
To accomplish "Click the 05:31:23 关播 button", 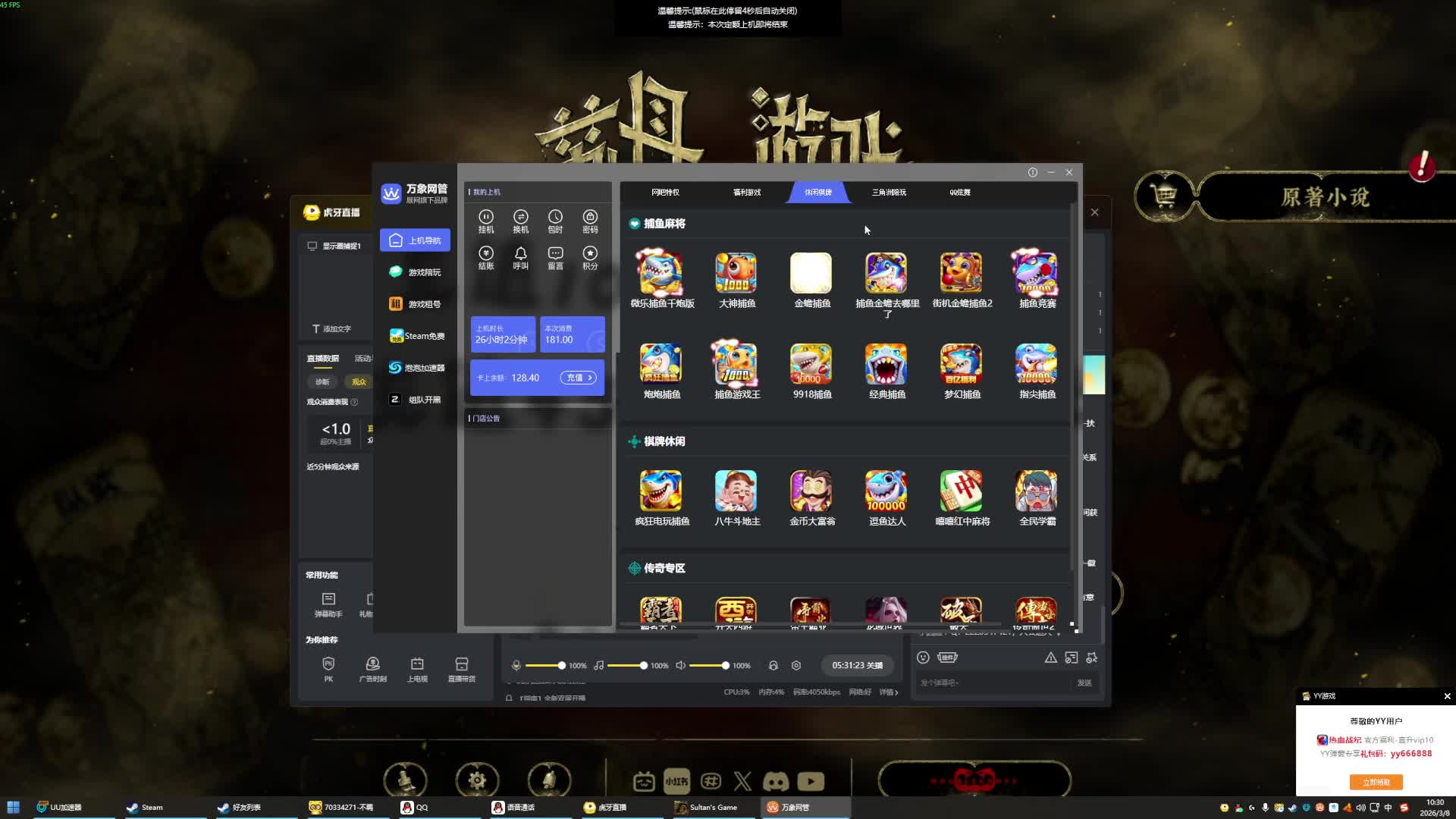I will [x=857, y=666].
